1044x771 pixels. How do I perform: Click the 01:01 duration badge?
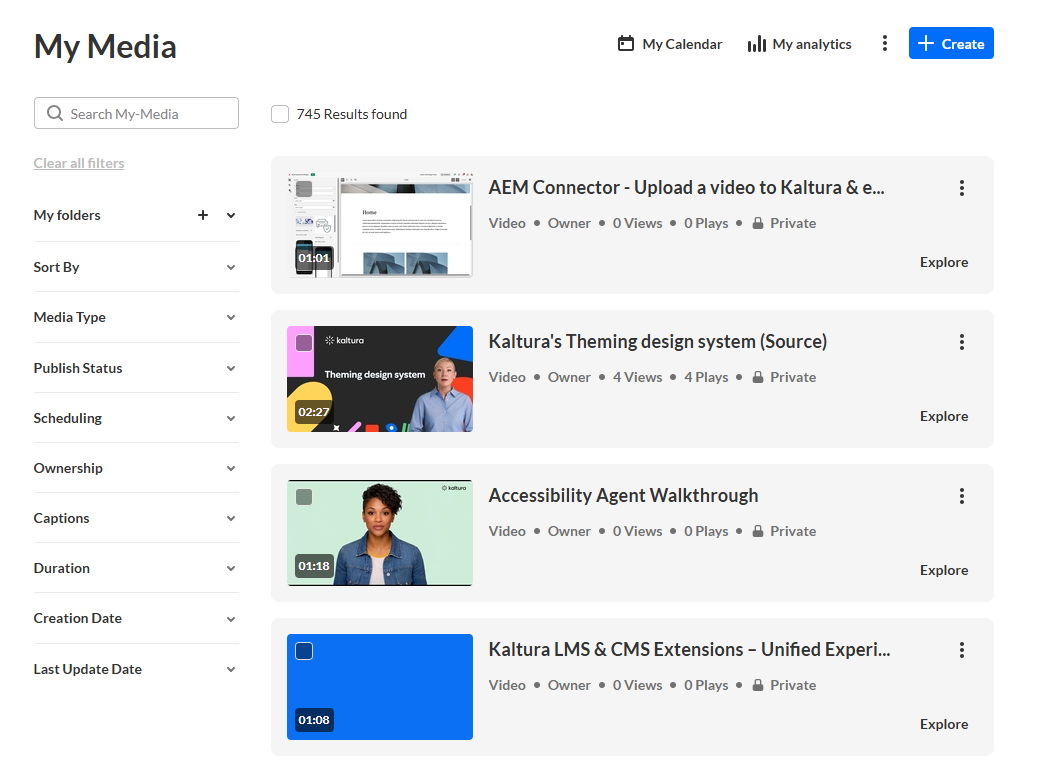pos(314,258)
